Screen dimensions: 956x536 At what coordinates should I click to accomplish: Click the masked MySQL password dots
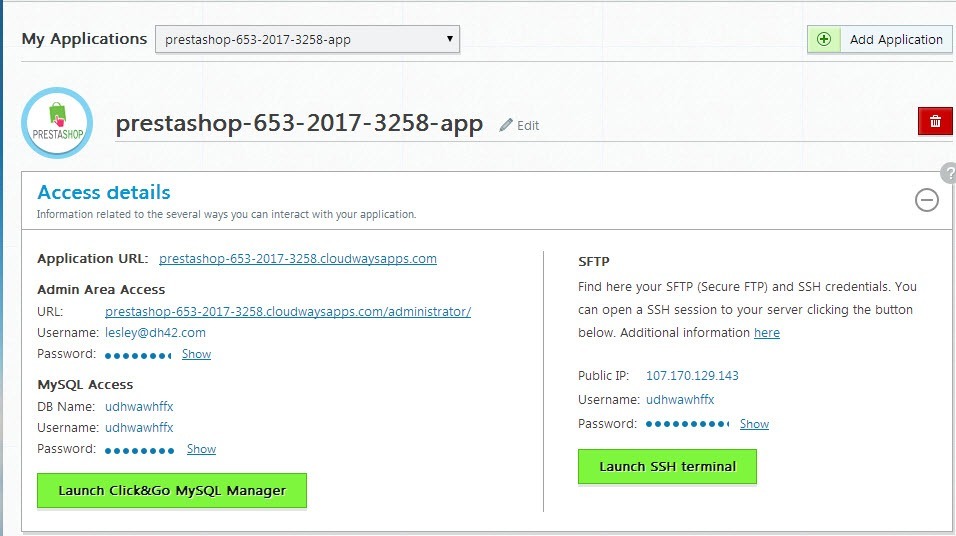(139, 451)
